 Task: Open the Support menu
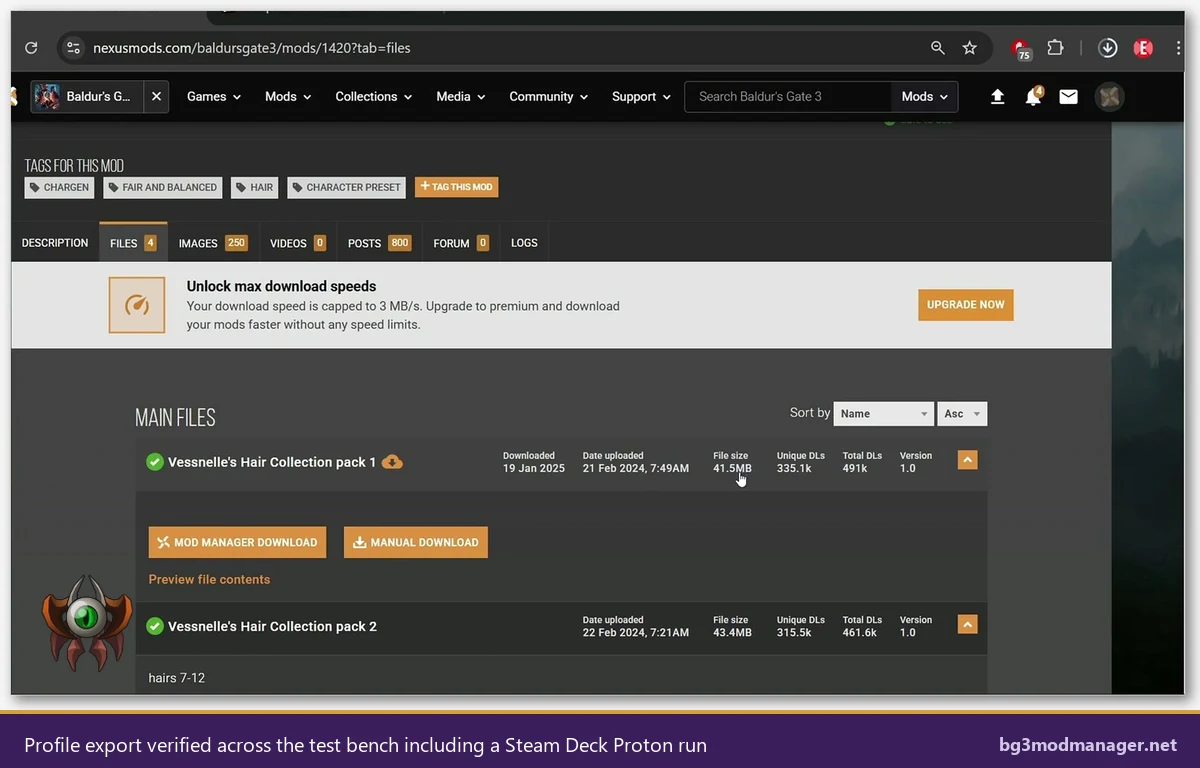(x=641, y=97)
